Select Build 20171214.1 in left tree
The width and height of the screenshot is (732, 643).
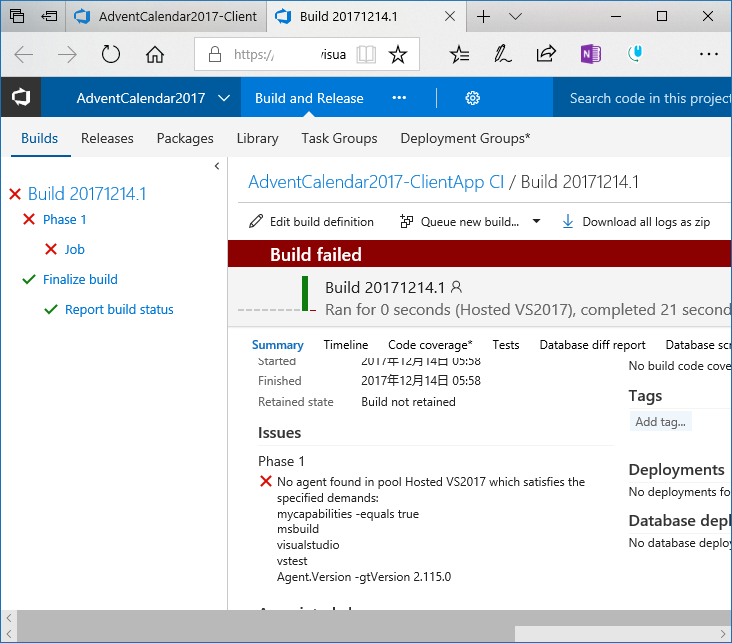87,194
